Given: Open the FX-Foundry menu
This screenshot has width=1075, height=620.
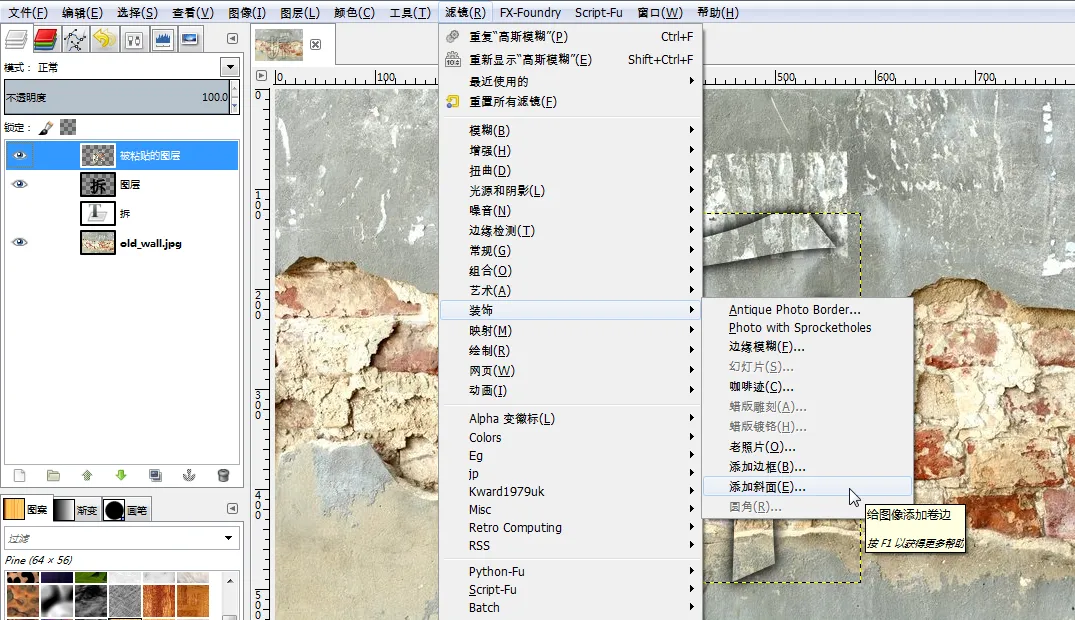Looking at the screenshot, I should point(530,12).
